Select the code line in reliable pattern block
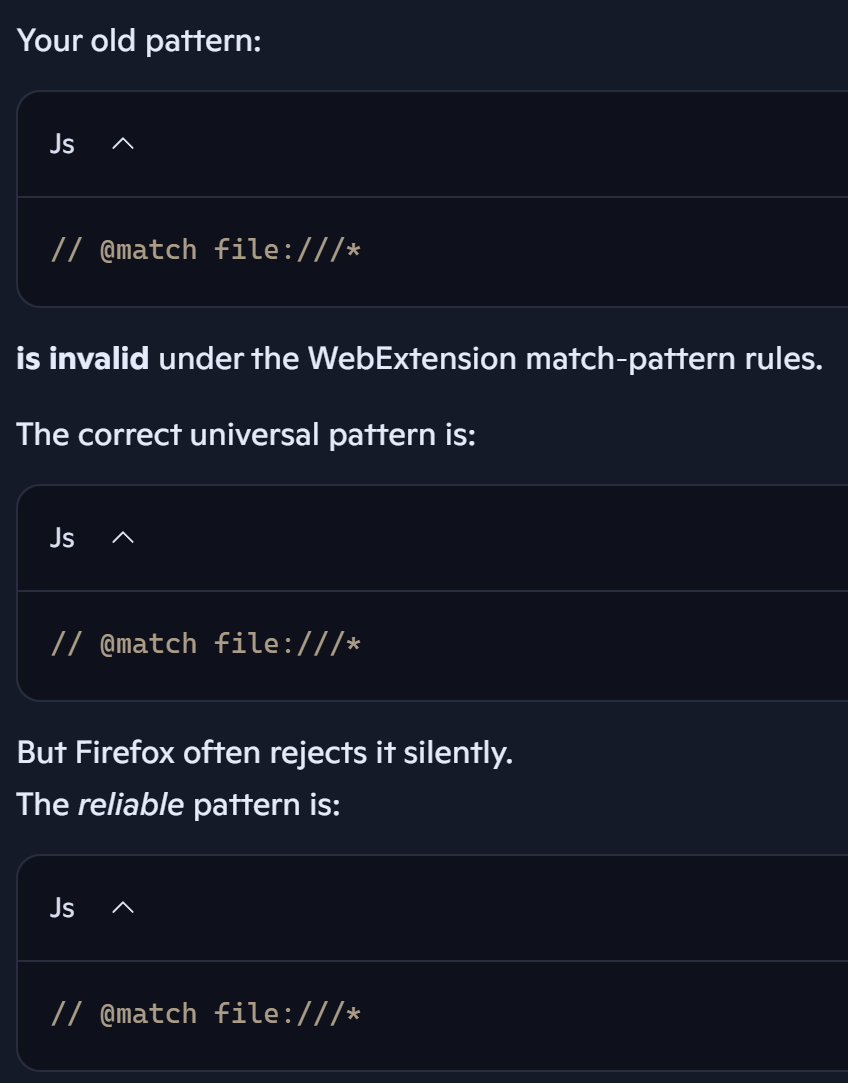 click(x=206, y=1014)
